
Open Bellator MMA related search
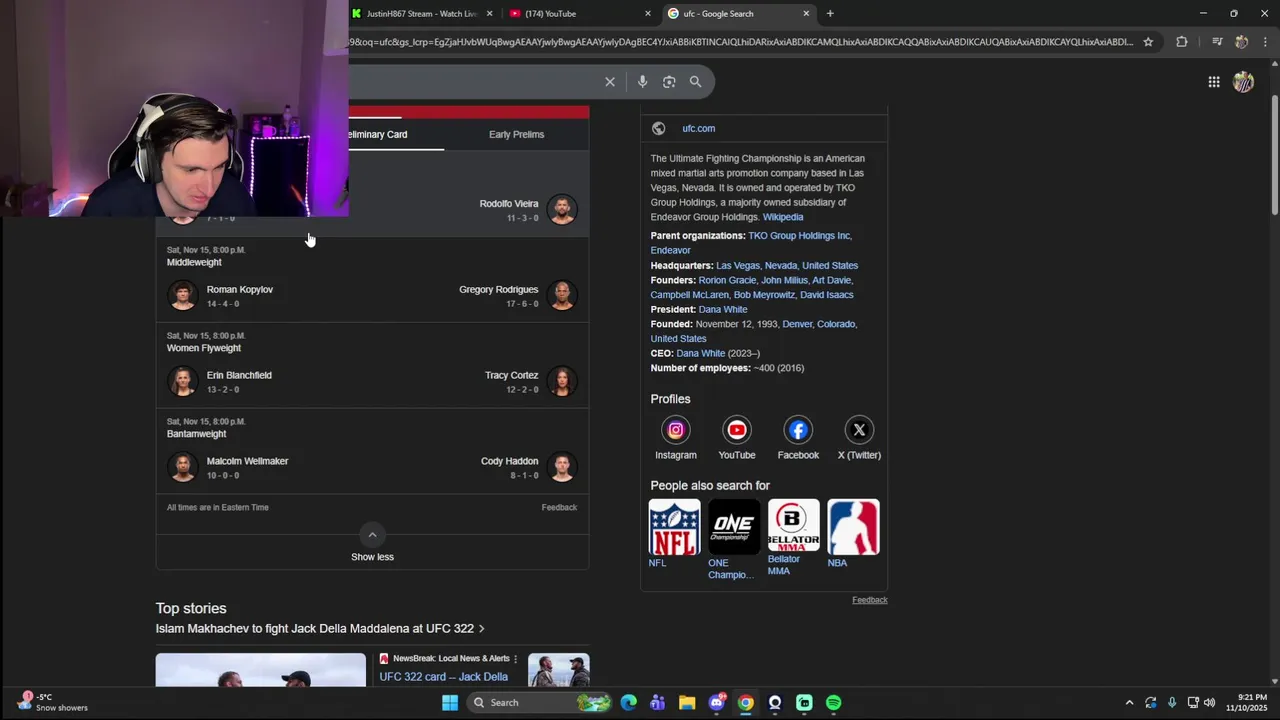(x=794, y=538)
